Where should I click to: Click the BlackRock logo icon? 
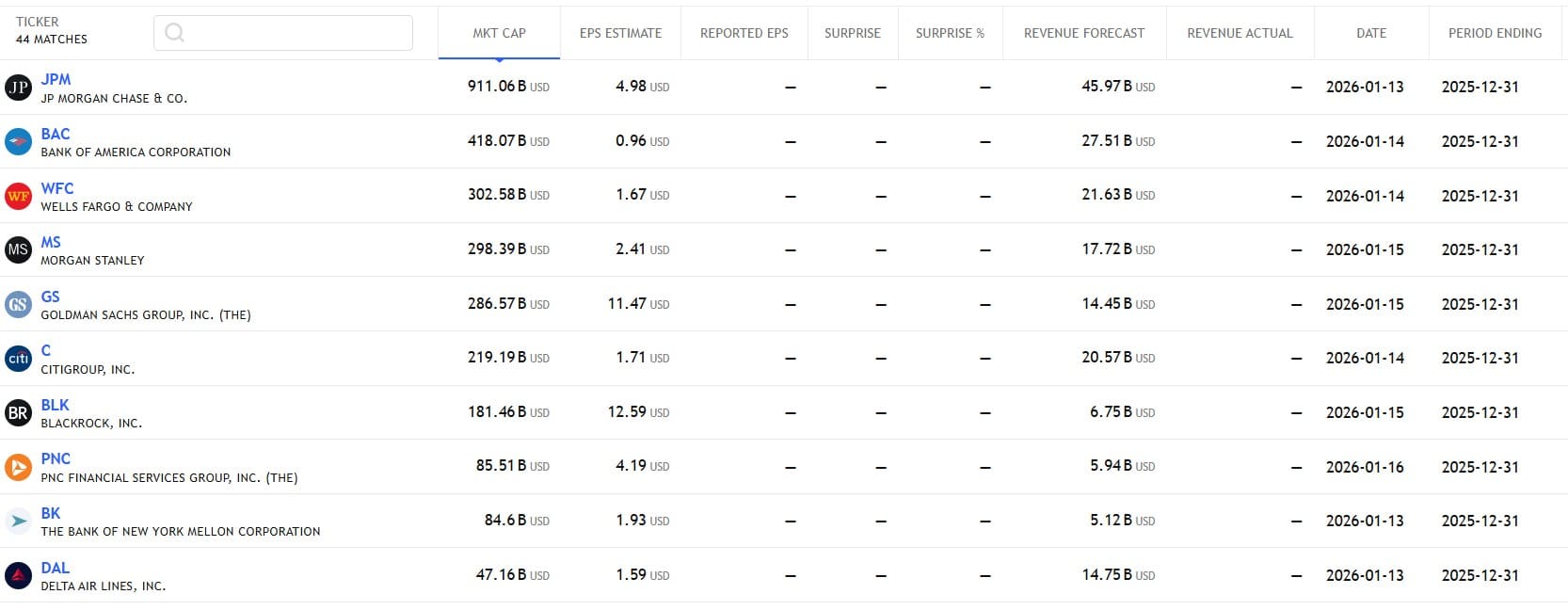tap(18, 412)
